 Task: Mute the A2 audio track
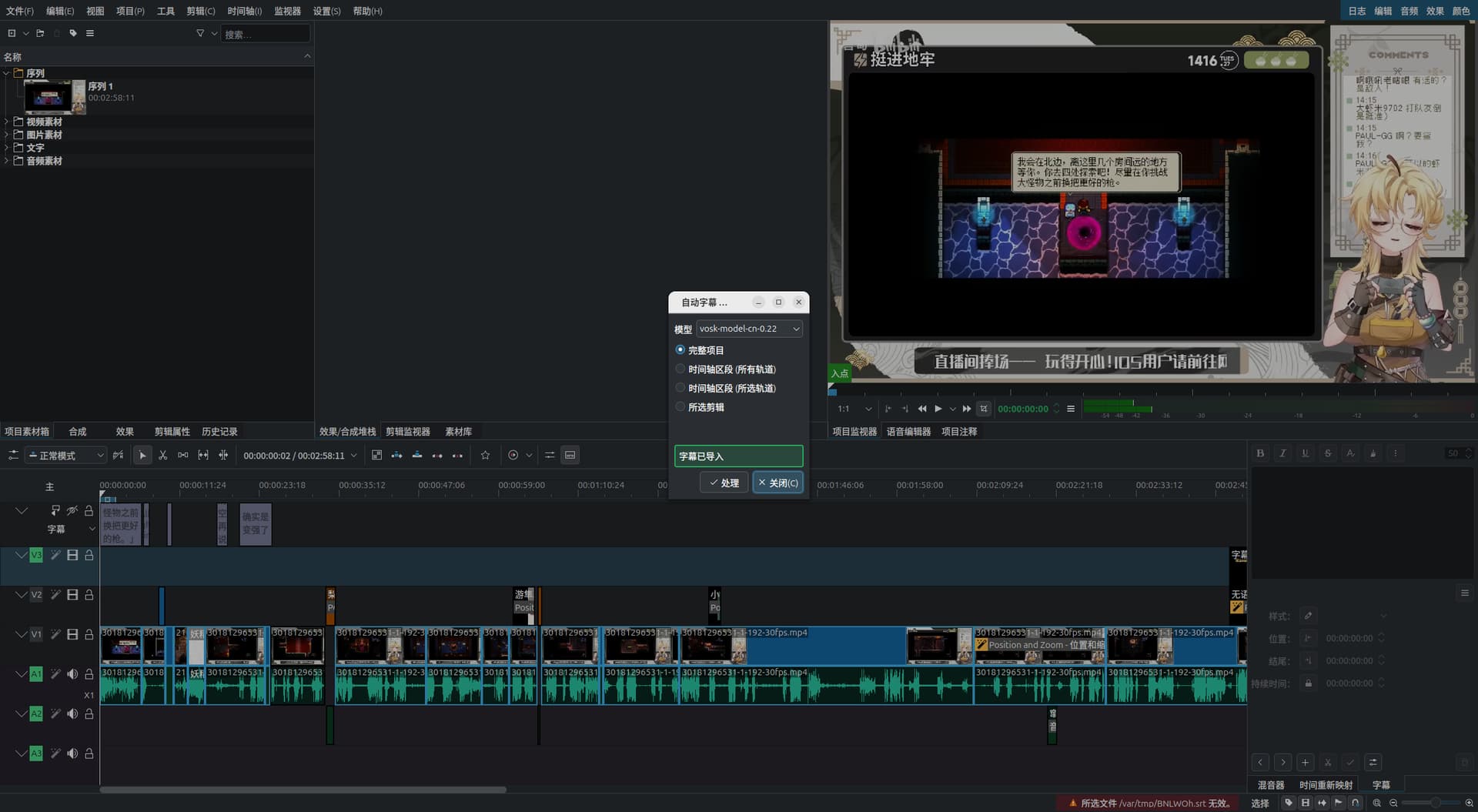(72, 714)
